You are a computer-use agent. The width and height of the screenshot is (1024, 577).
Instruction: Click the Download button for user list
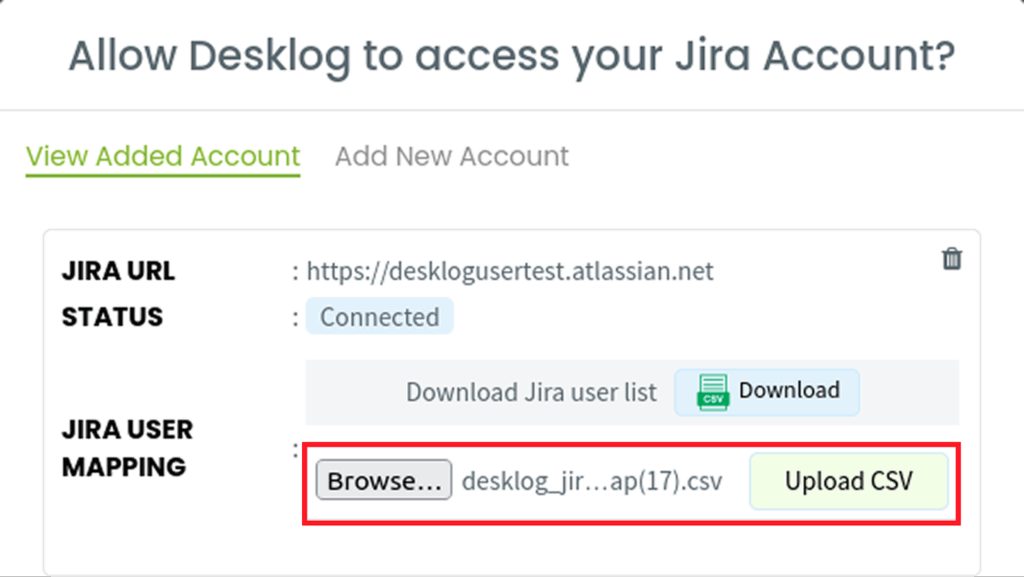point(767,392)
